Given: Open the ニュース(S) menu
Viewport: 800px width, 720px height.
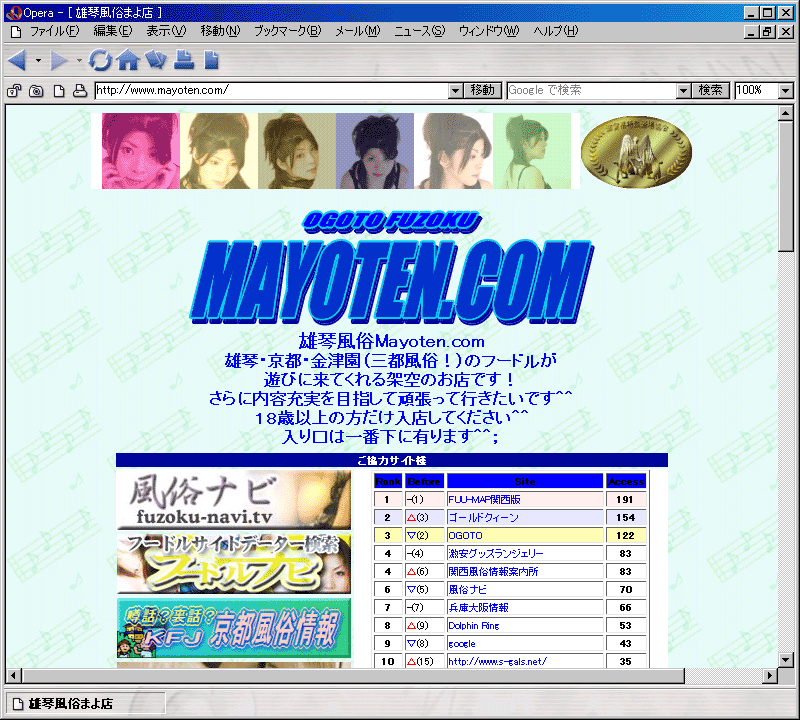Looking at the screenshot, I should 419,31.
